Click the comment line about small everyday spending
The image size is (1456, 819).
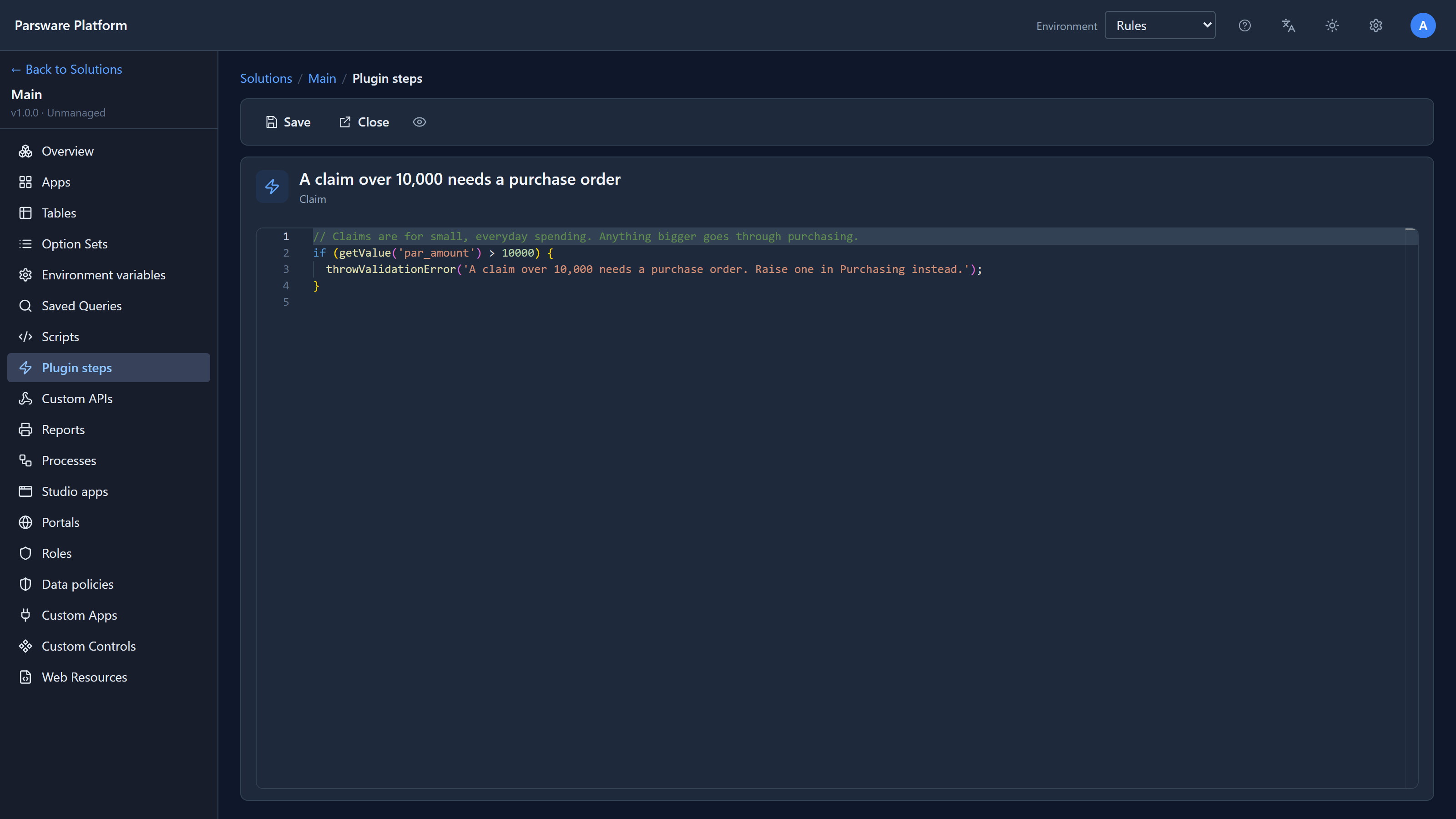pos(586,236)
